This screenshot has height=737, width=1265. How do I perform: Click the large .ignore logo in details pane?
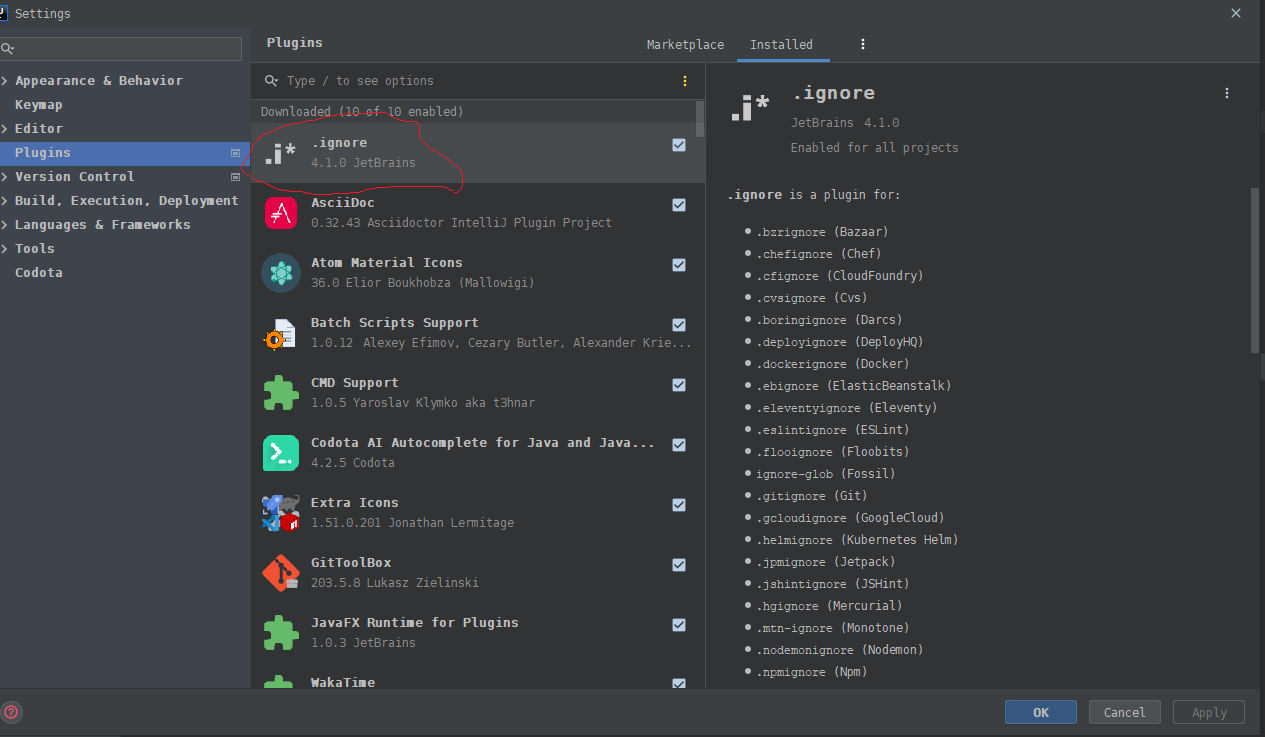point(750,107)
